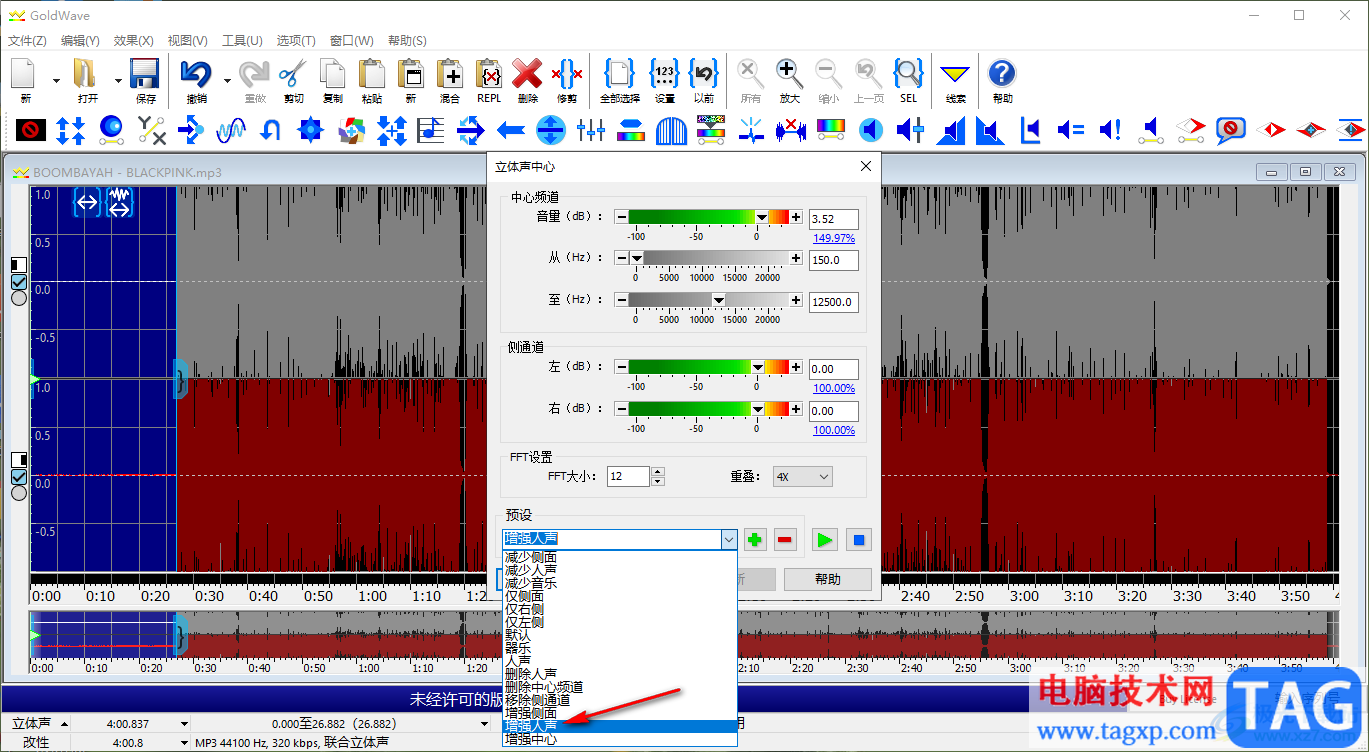This screenshot has width=1369, height=752.
Task: Click the New file toolbar icon
Action: click(25, 75)
